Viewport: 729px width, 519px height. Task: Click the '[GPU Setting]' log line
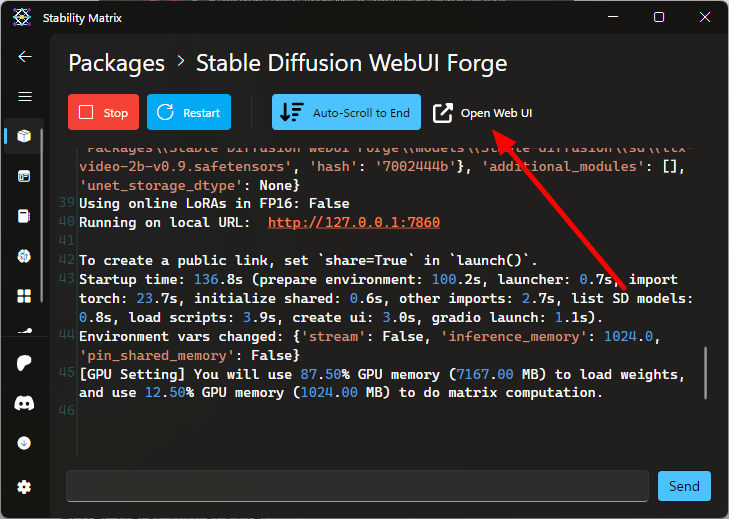382,383
